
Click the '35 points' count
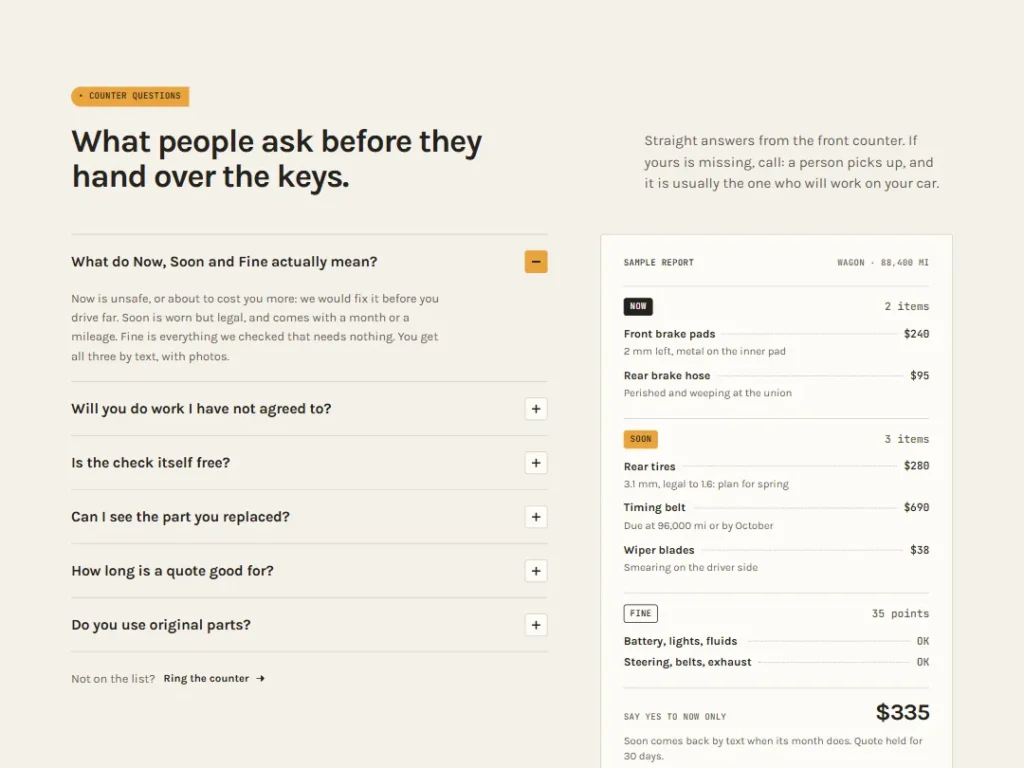point(900,613)
